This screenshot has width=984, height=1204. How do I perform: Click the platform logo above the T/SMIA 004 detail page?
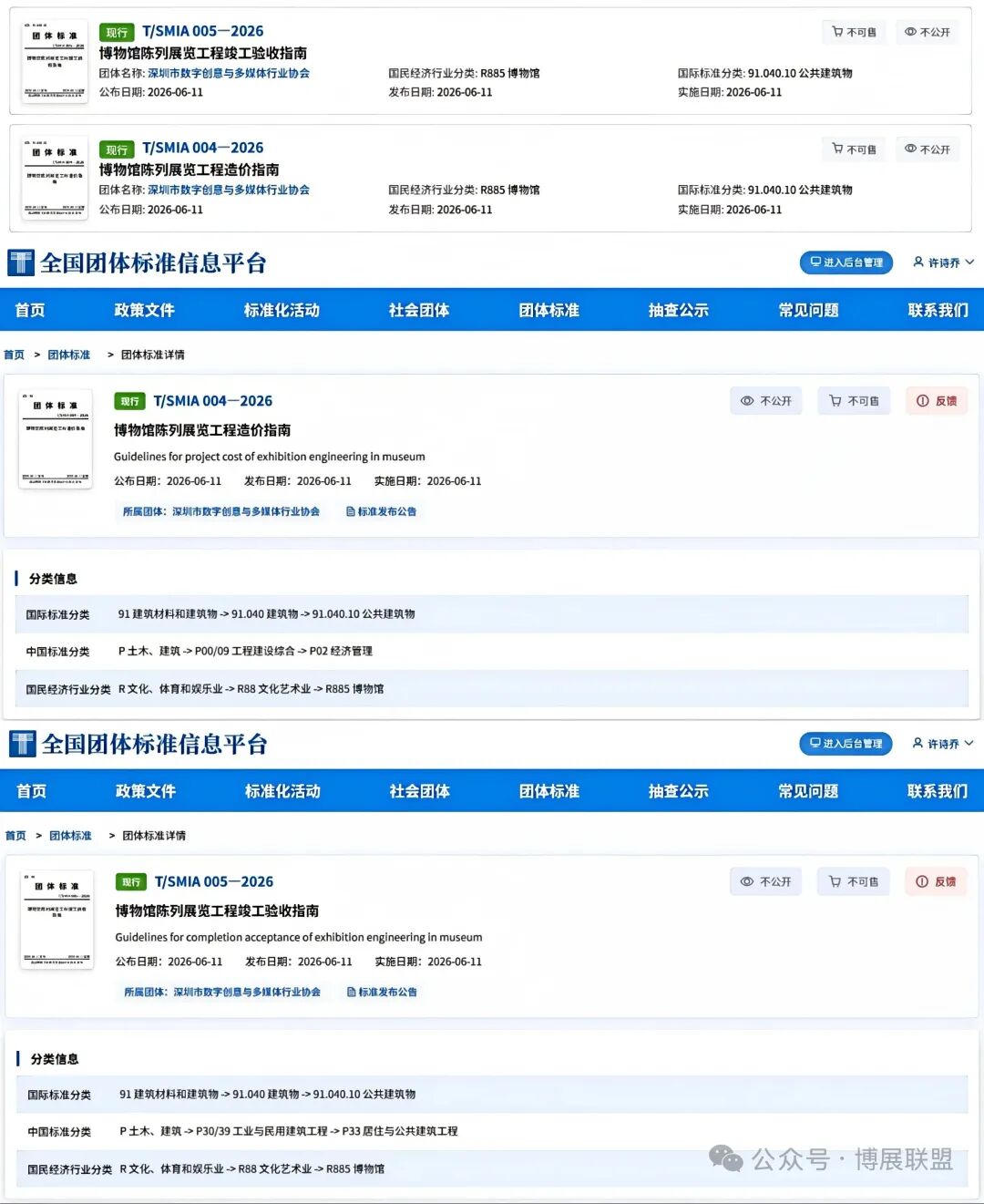(x=138, y=262)
